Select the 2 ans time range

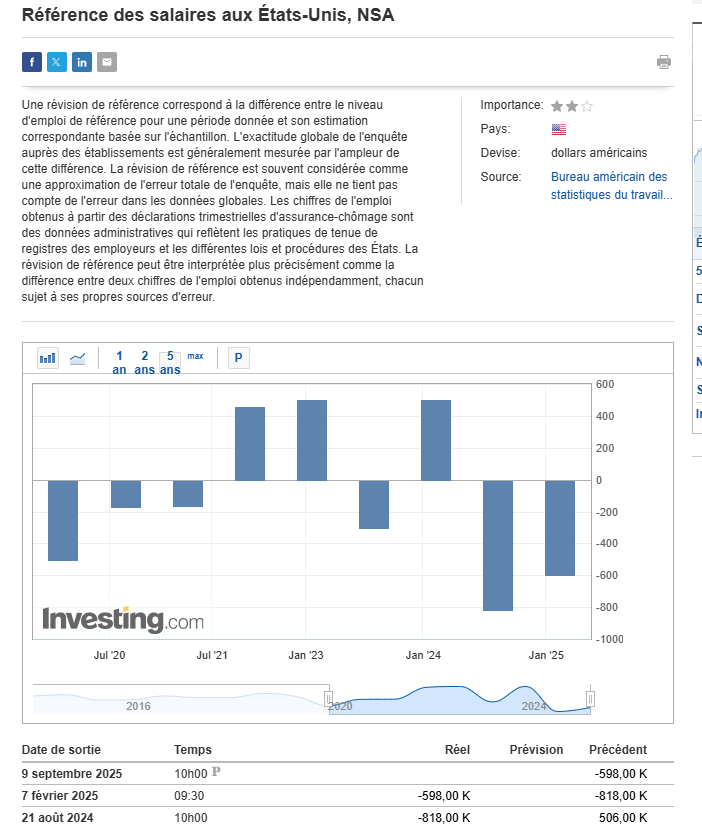tap(145, 362)
